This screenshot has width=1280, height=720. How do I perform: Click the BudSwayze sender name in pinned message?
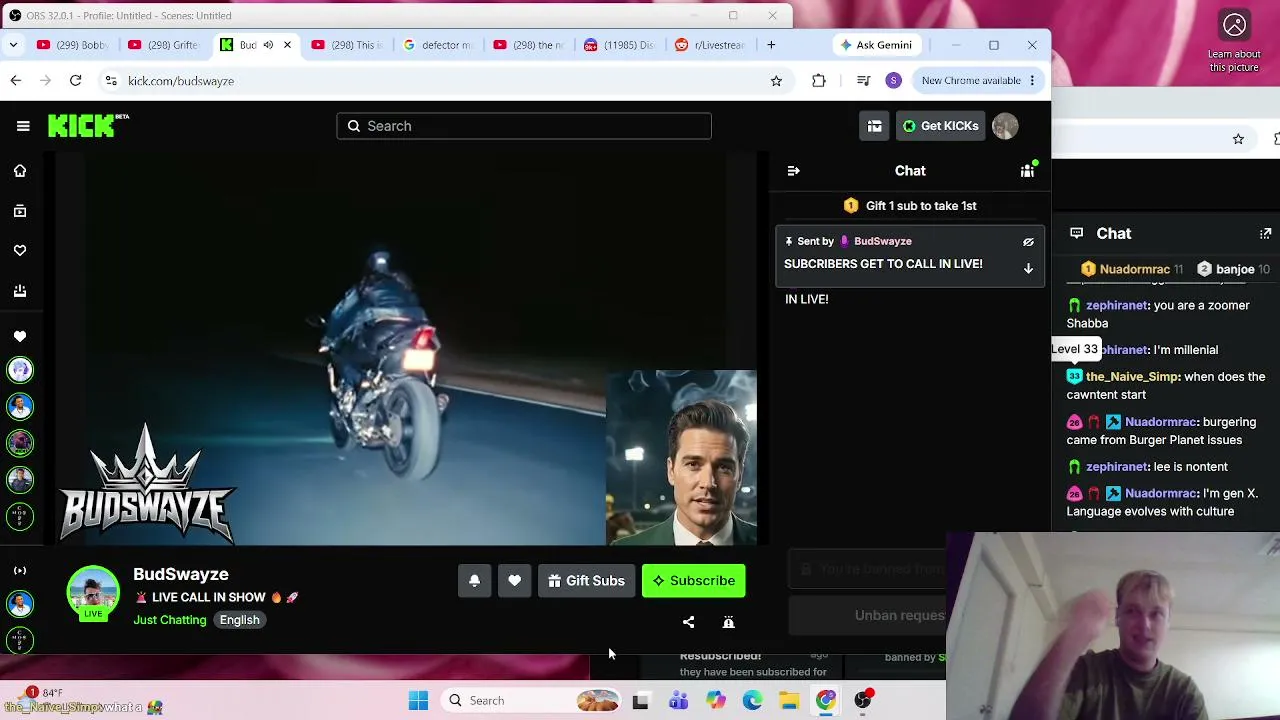883,241
